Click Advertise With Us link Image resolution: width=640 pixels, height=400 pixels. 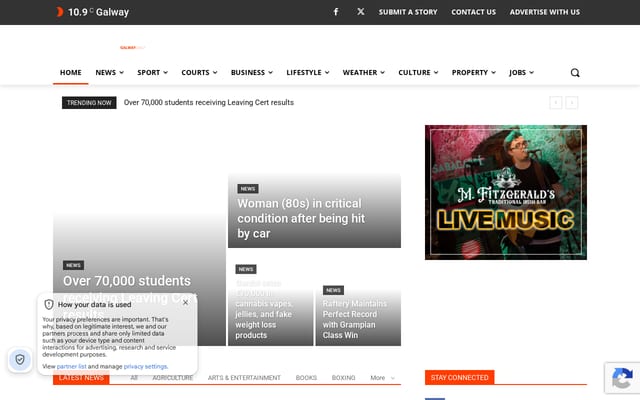(544, 12)
